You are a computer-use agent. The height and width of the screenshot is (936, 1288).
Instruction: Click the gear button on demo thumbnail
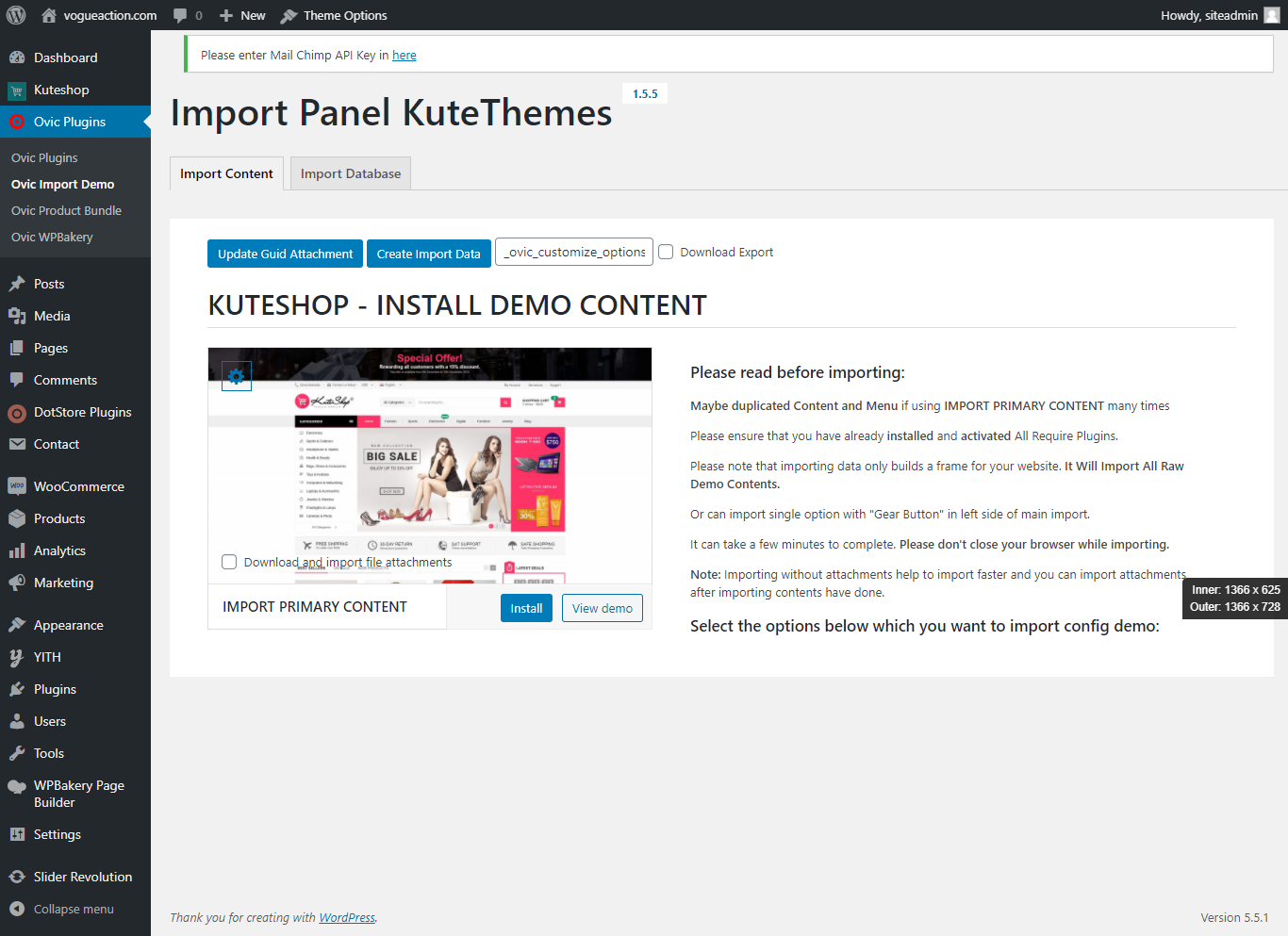click(237, 377)
